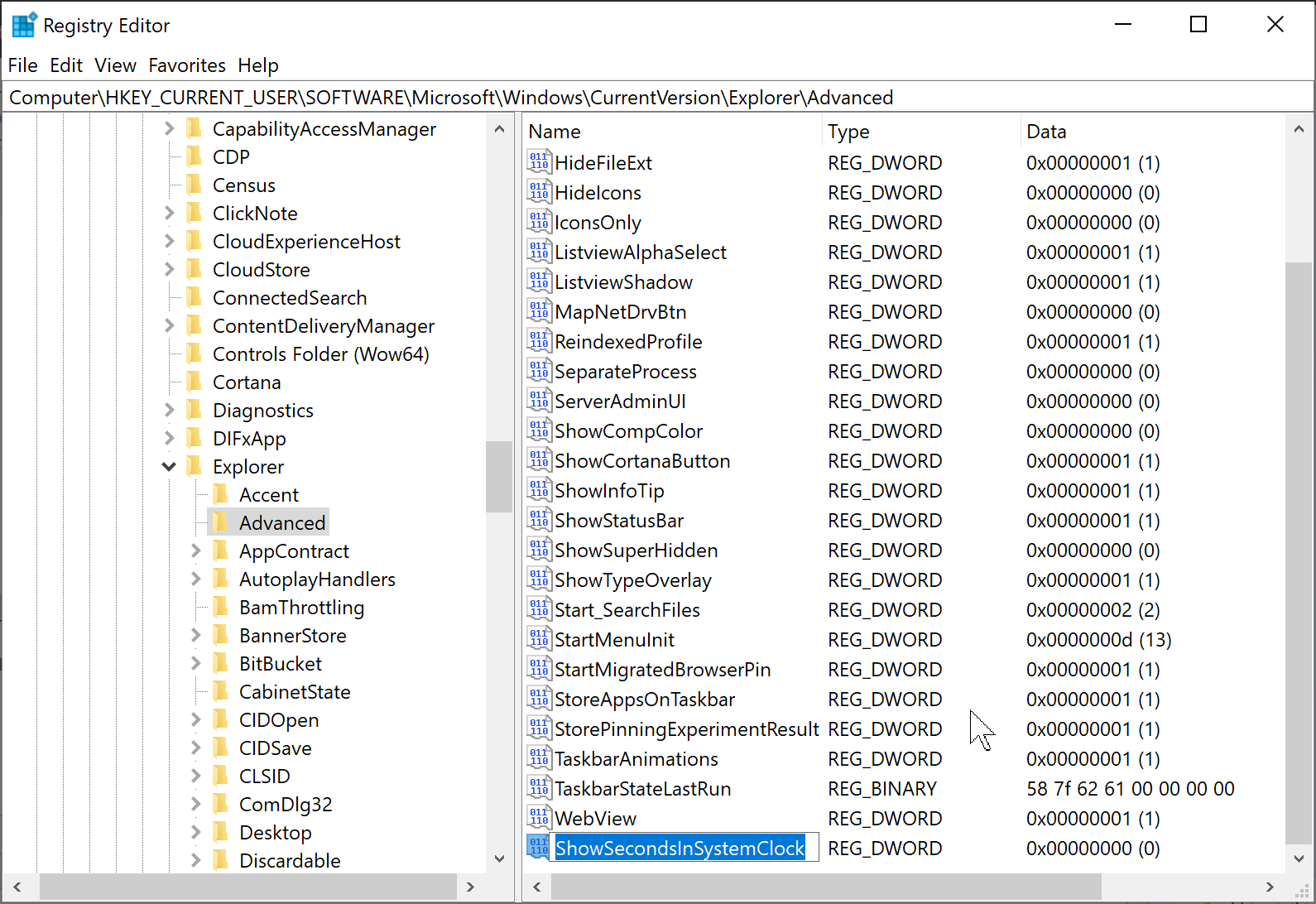Expand the DIFxApp key

pos(169,438)
